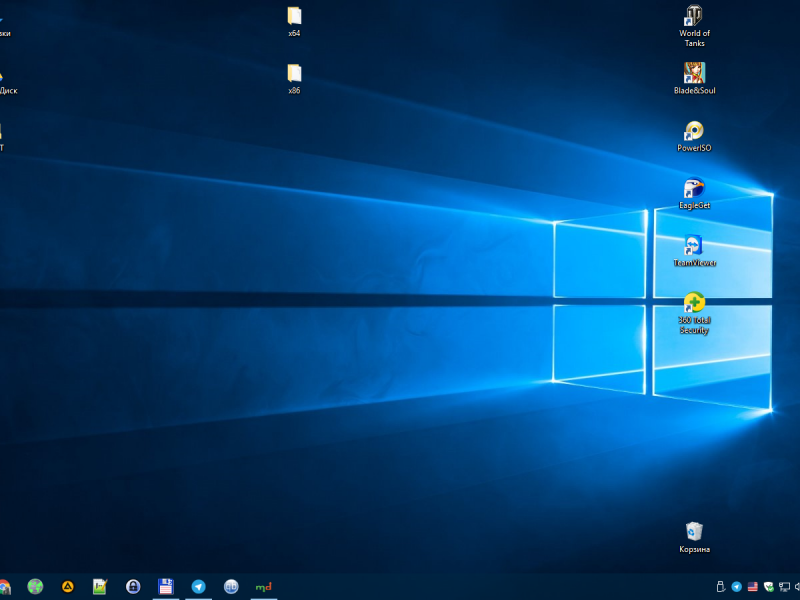The height and width of the screenshot is (600, 800).
Task: Select the x64 folder on the desktop
Action: (294, 21)
